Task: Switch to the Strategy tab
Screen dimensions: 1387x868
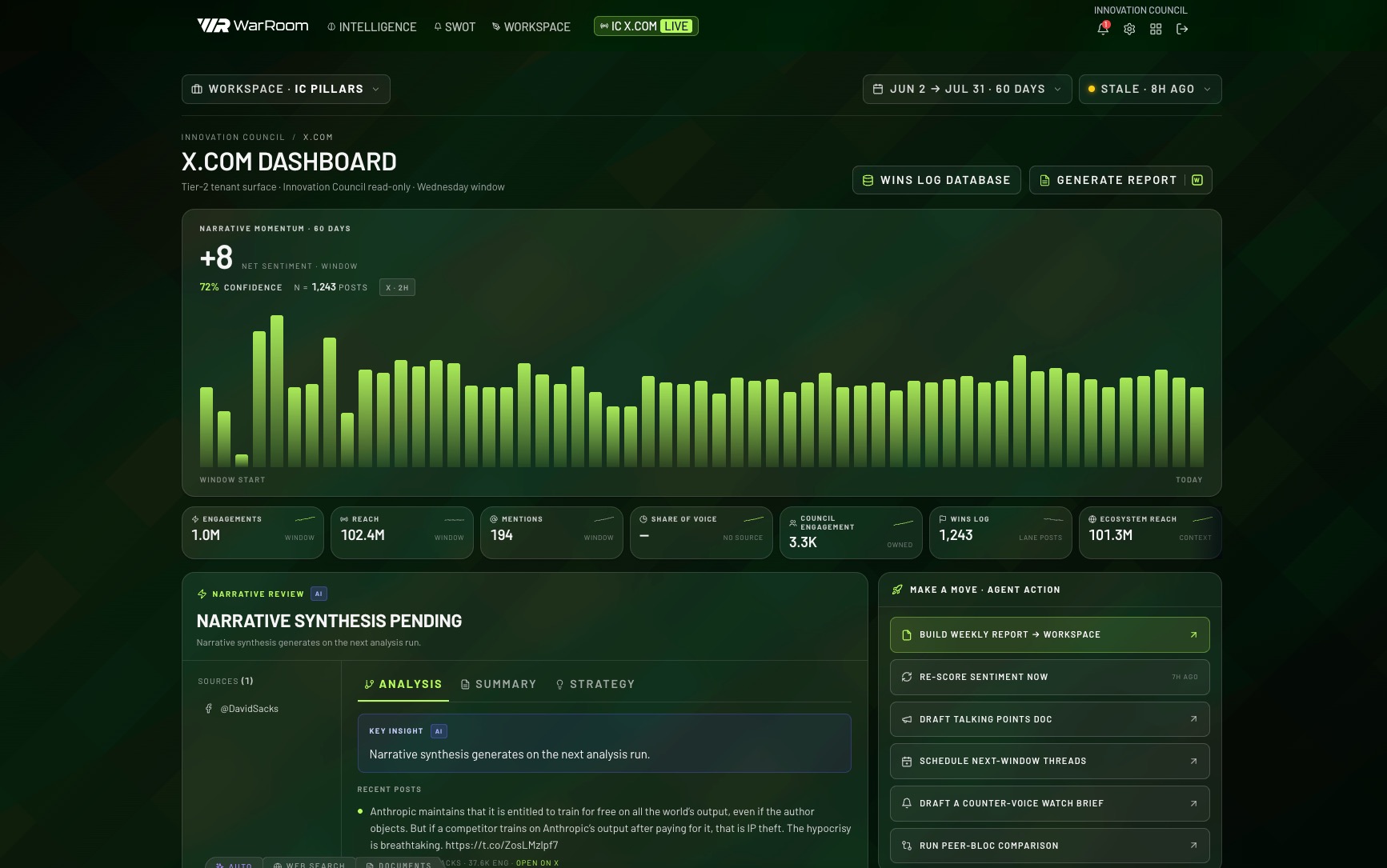Action: coord(595,684)
